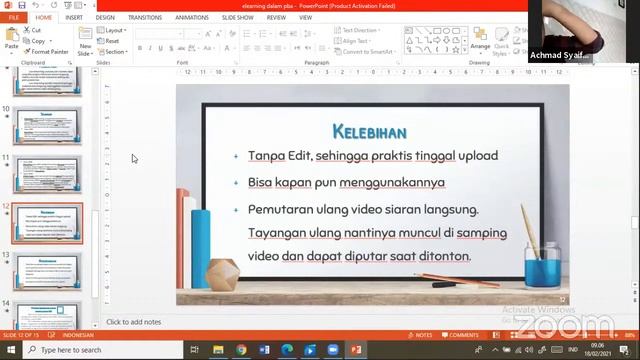Open the Change Case (Aa) dropdown
This screenshot has height=360, width=640.
tap(209, 48)
